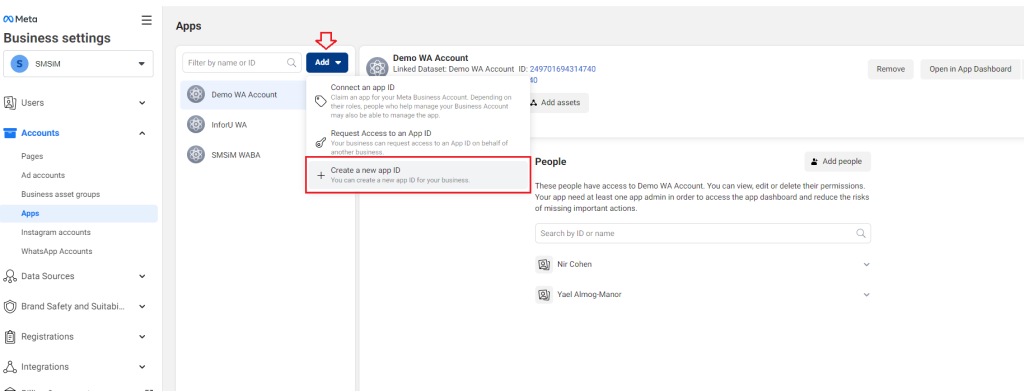
Task: Click the blue Add dropdown button
Action: 327,63
